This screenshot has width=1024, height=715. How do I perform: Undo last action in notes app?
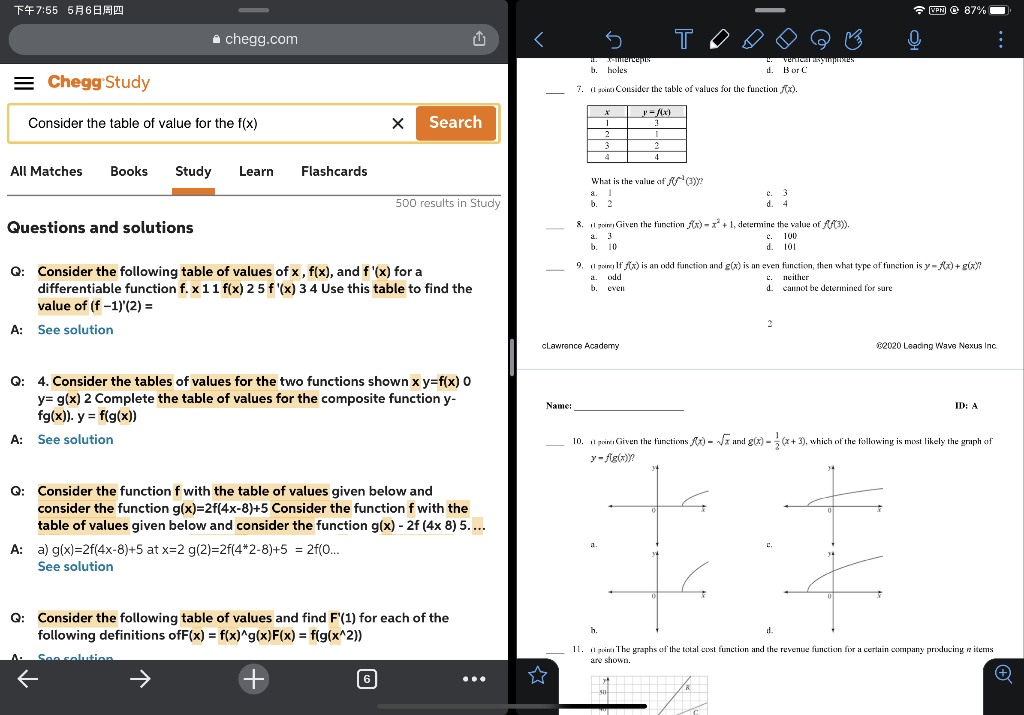[613, 40]
